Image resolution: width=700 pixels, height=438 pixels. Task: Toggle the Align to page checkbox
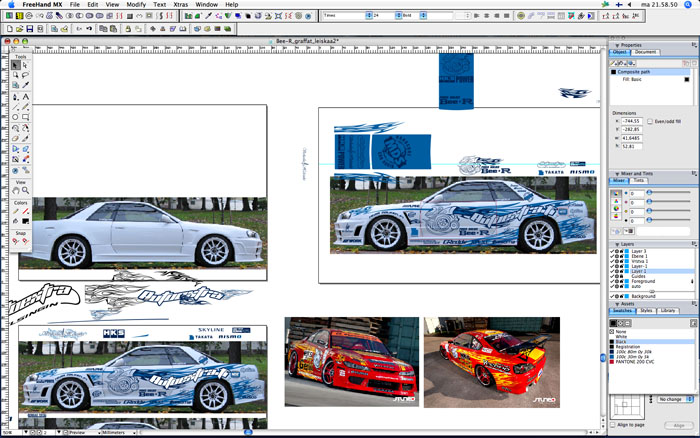613,425
